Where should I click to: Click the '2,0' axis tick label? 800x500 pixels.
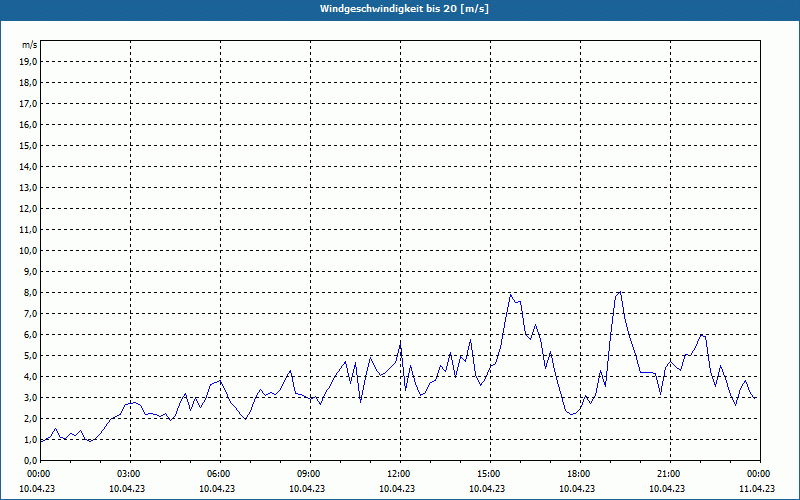coord(31,419)
